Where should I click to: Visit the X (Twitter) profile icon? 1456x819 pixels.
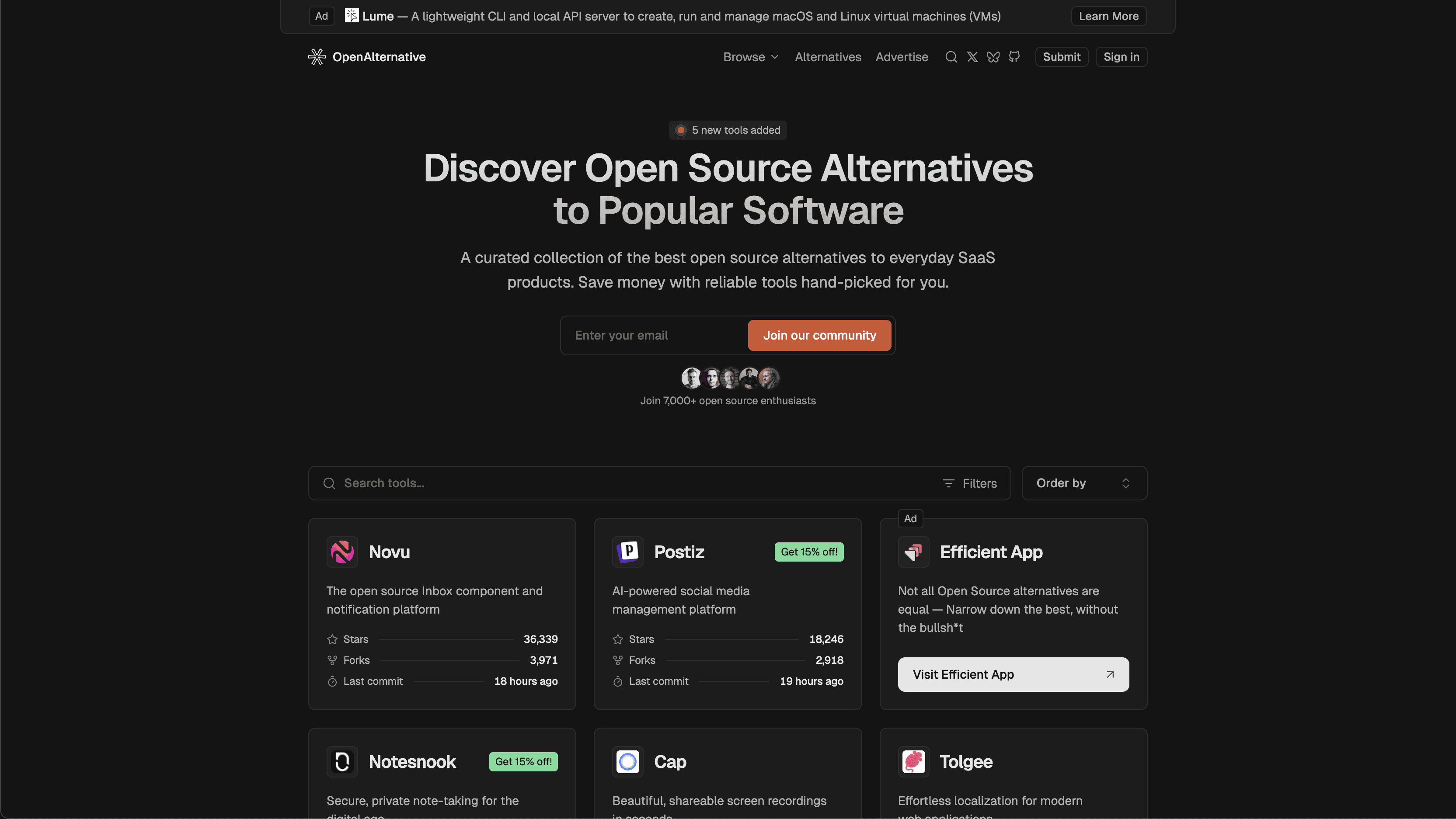point(972,57)
